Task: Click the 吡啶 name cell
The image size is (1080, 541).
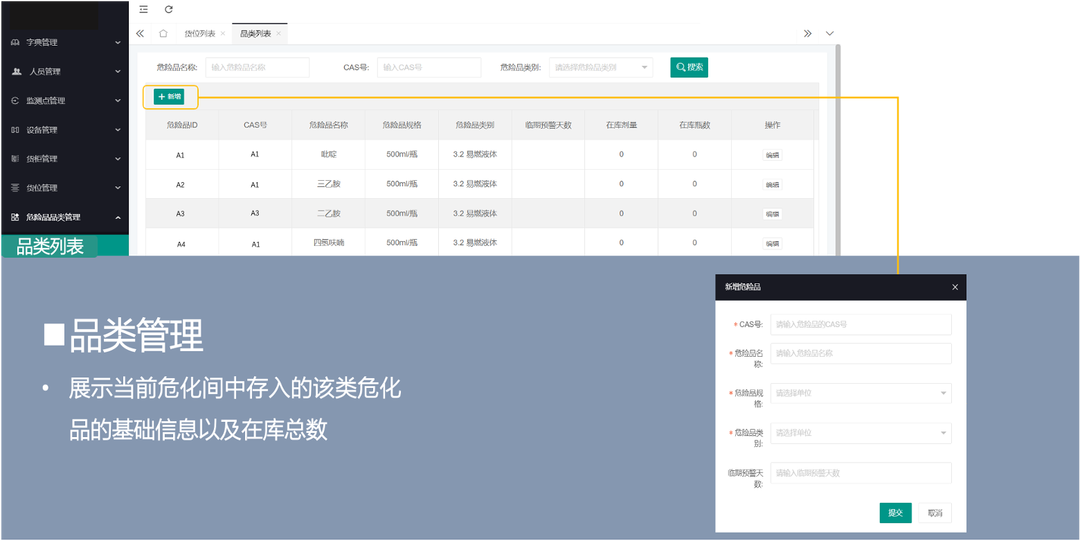Action: click(x=329, y=155)
